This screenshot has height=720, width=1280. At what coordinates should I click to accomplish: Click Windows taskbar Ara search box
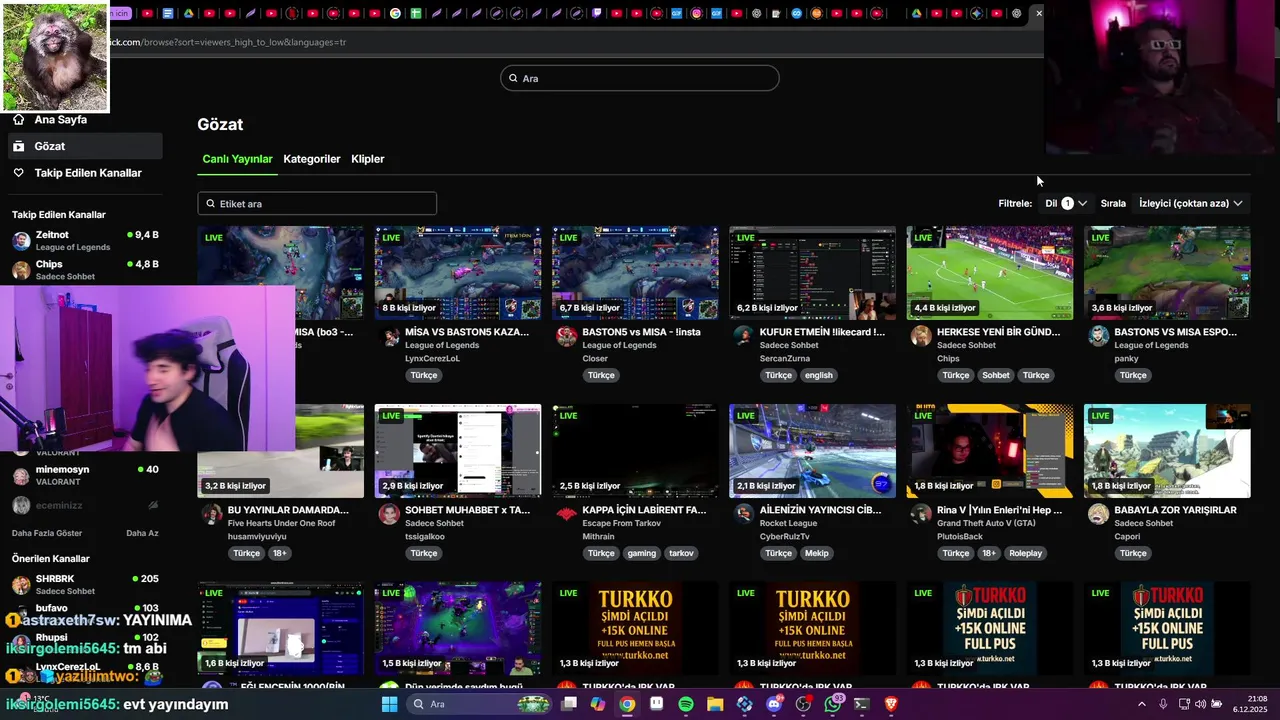[x=480, y=704]
